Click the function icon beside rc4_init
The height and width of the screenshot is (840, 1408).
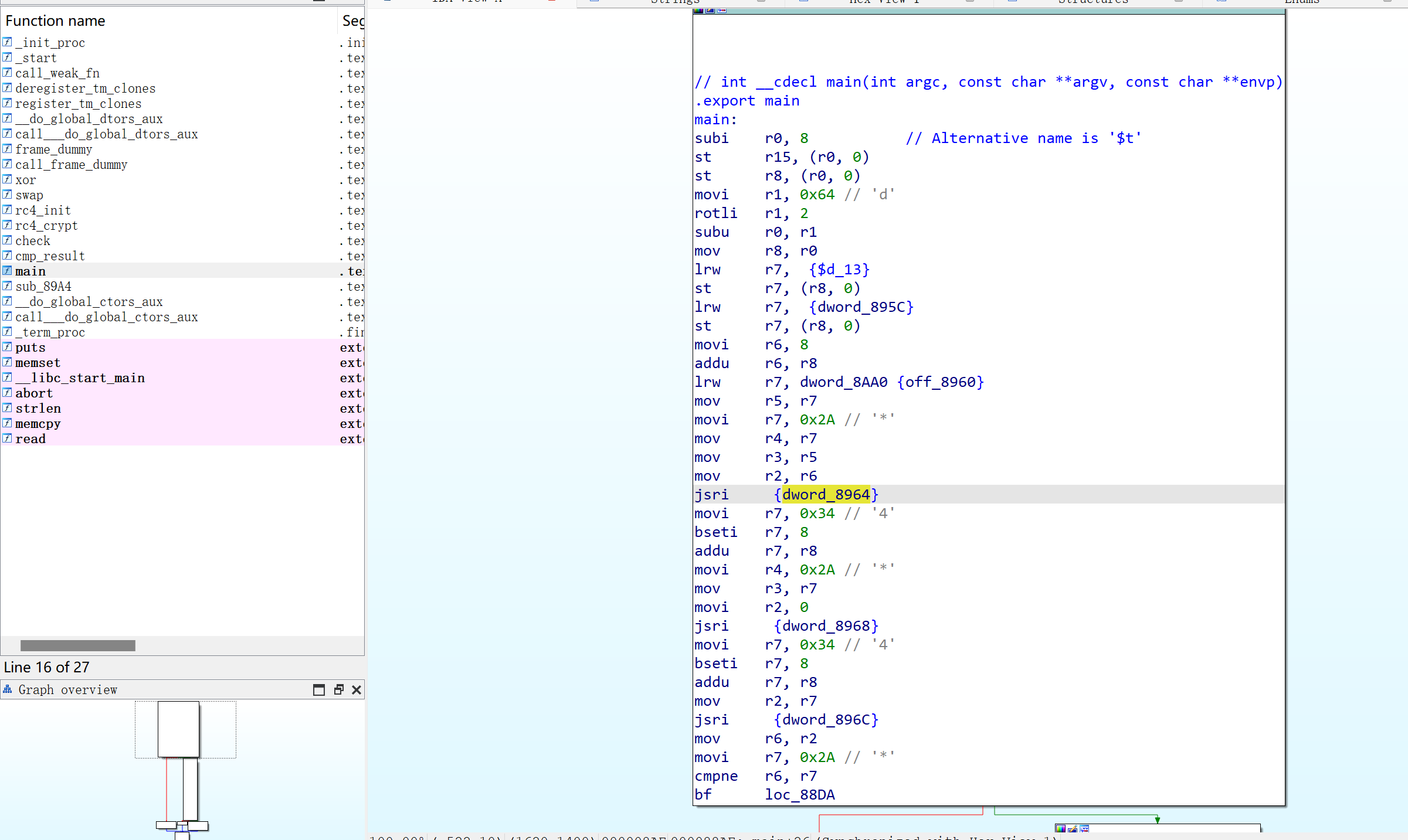(7, 210)
